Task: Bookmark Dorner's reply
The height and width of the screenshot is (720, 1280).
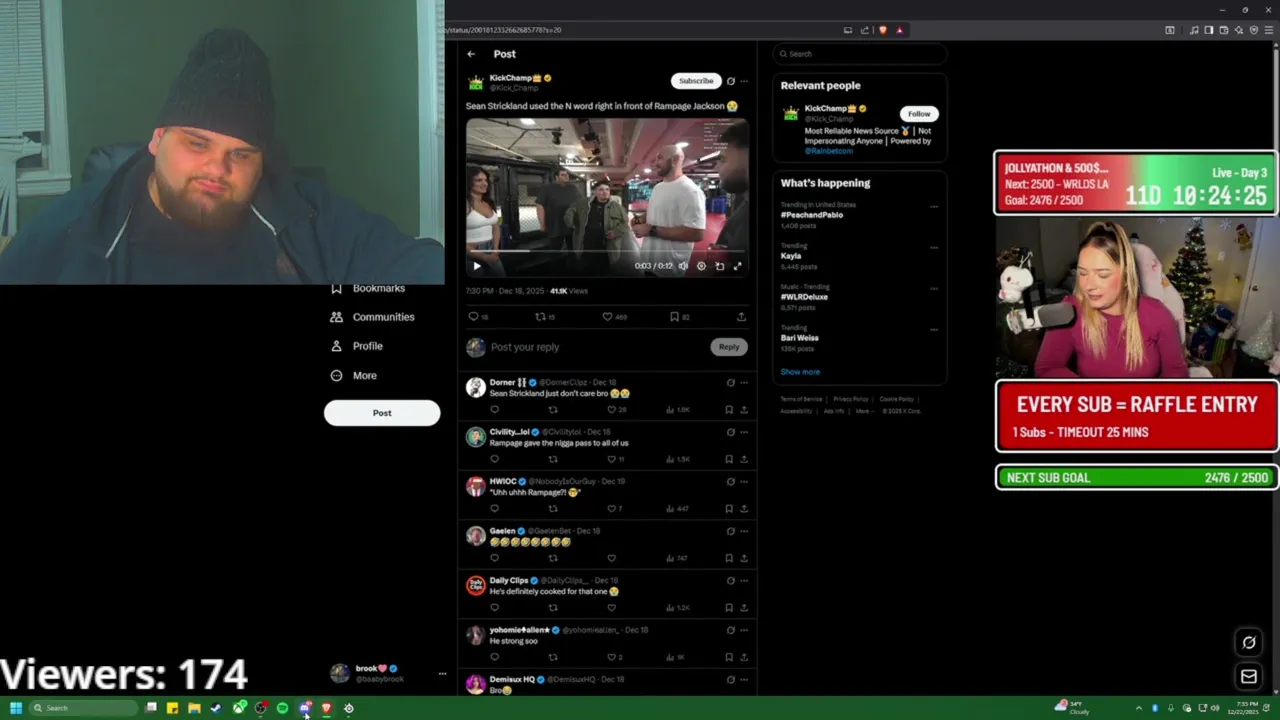Action: click(x=729, y=410)
